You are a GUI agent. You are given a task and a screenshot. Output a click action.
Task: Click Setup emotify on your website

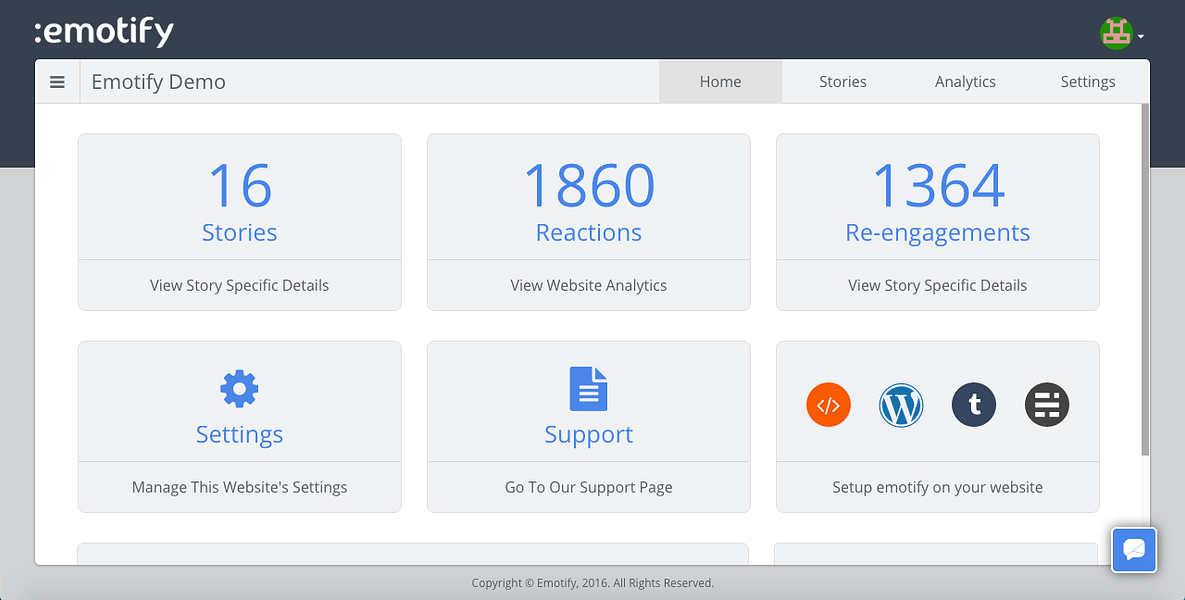(x=938, y=487)
